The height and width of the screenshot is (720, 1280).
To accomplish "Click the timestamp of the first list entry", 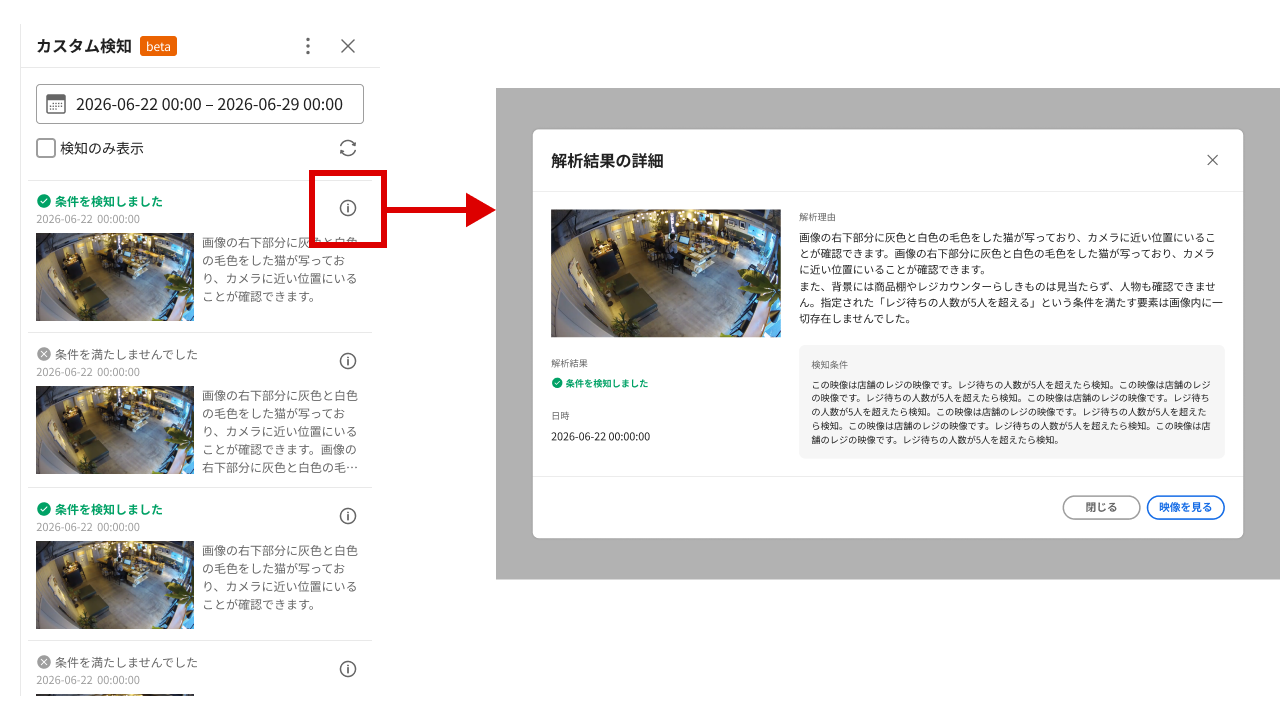I will click(88, 219).
